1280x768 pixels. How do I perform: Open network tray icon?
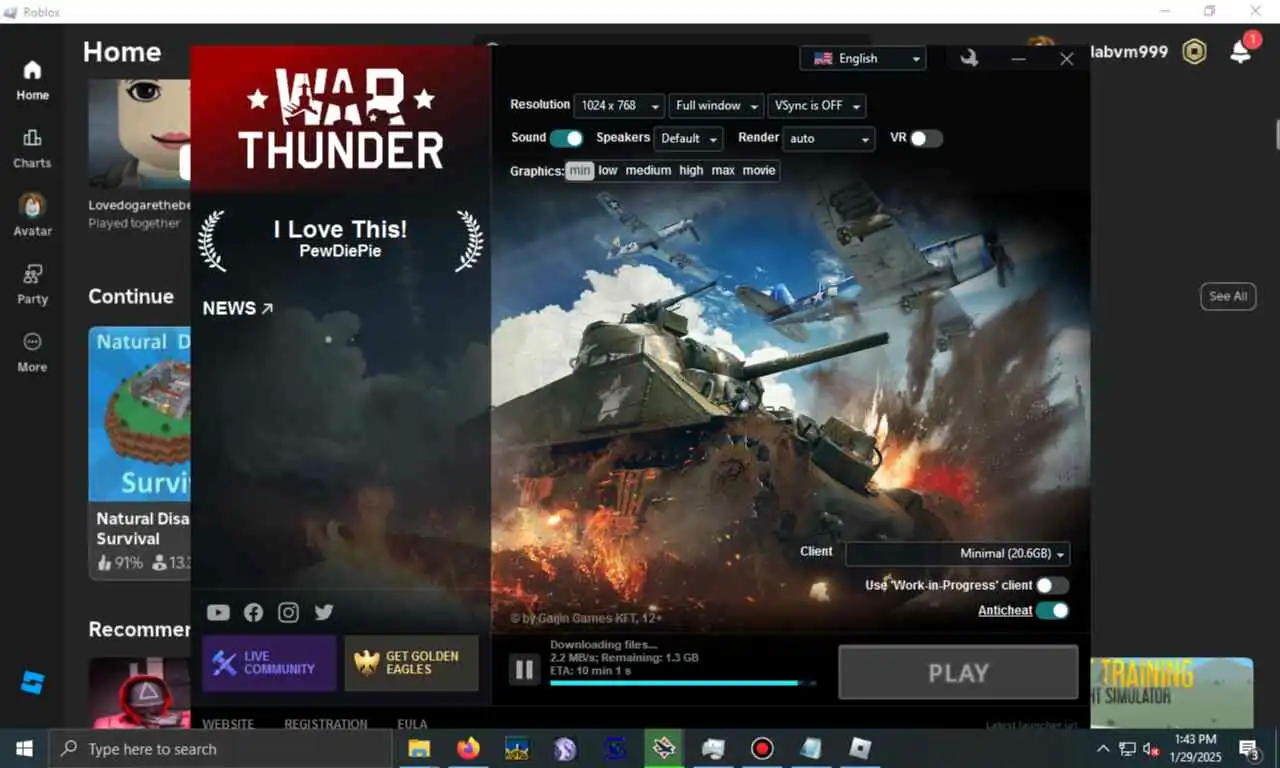click(x=1127, y=748)
